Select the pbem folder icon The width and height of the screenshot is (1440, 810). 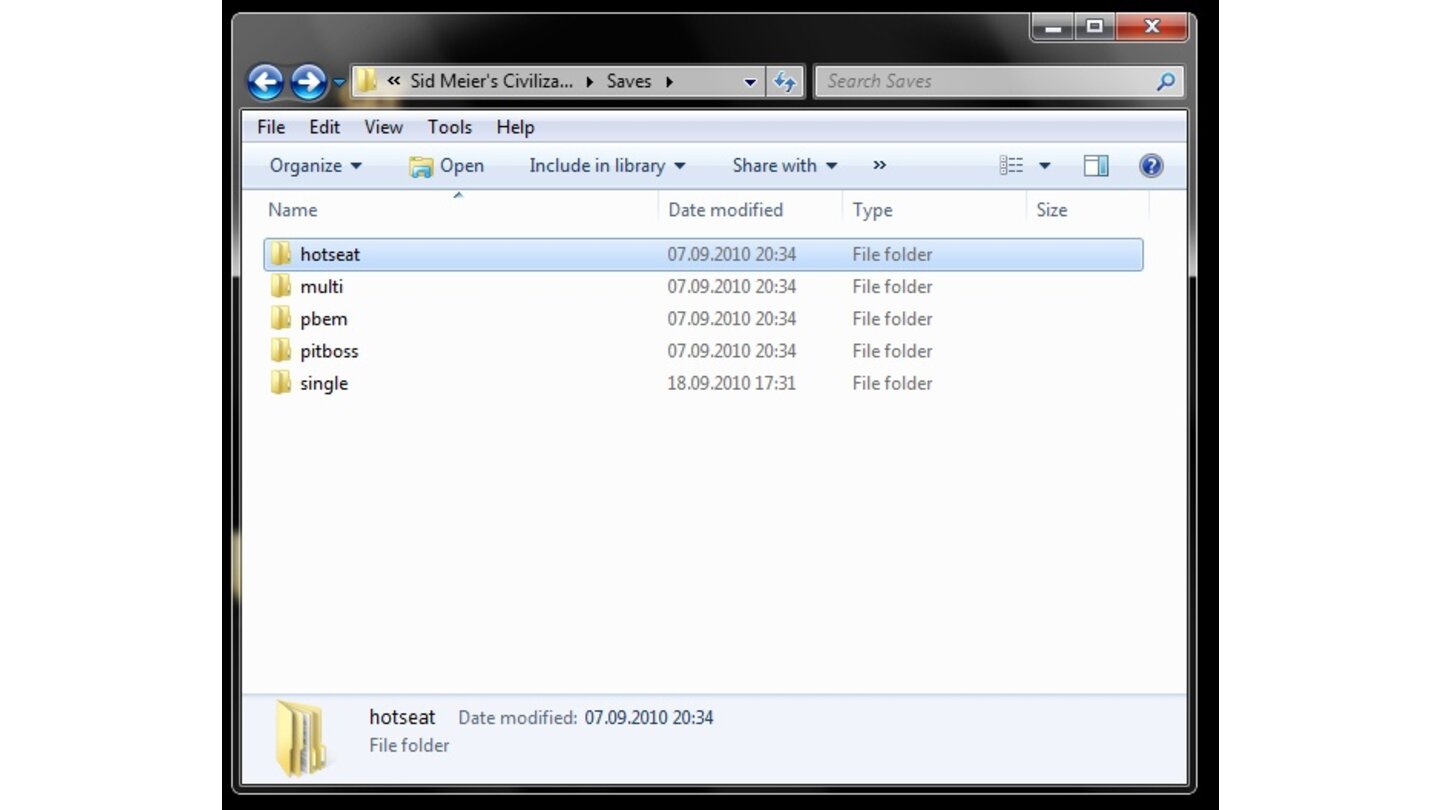click(281, 318)
